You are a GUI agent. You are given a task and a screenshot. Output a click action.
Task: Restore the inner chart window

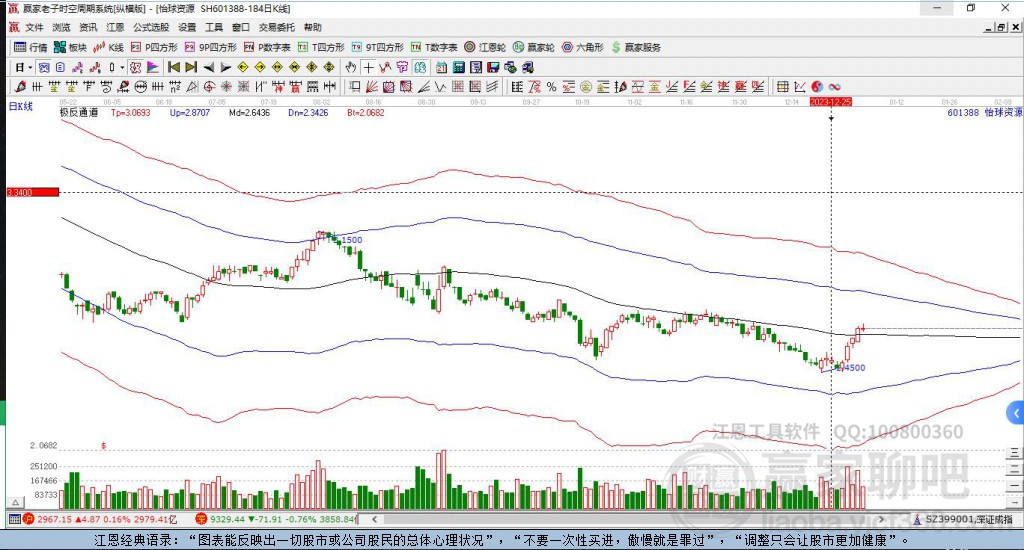[1001, 27]
